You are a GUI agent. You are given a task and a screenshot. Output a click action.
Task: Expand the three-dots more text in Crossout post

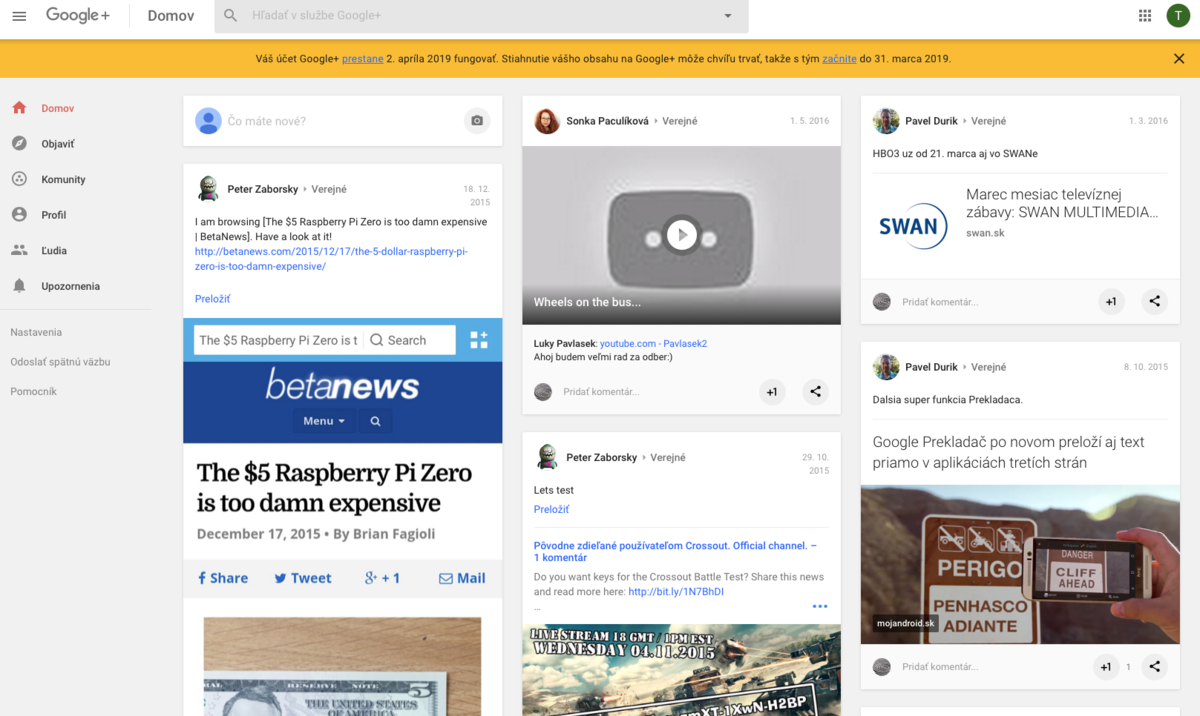coord(820,607)
